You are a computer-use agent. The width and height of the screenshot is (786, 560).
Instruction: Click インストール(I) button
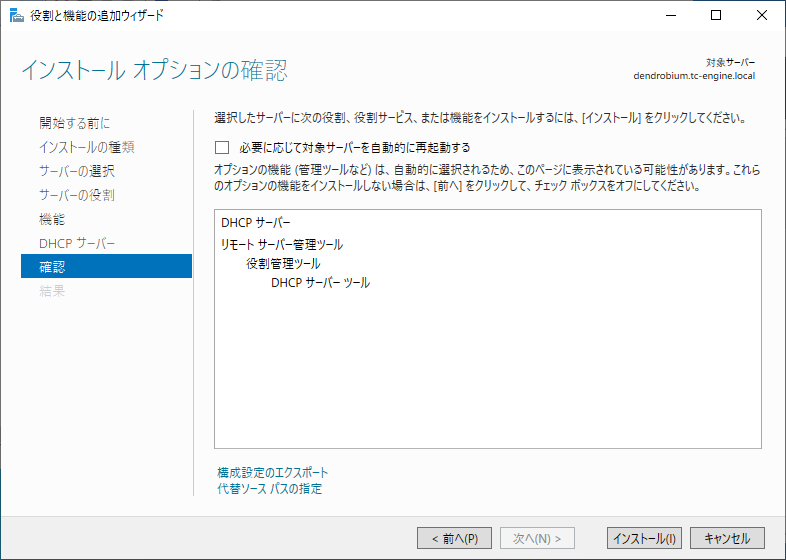point(644,538)
